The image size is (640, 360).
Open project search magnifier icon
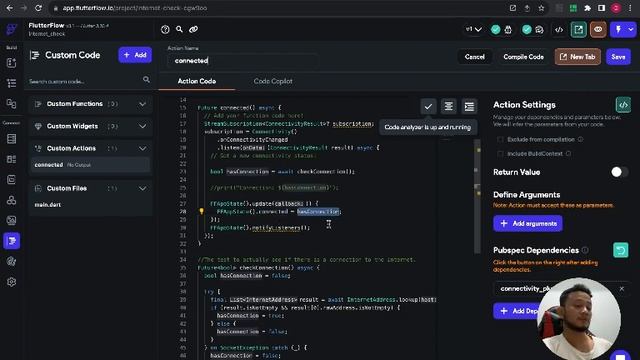point(179,29)
